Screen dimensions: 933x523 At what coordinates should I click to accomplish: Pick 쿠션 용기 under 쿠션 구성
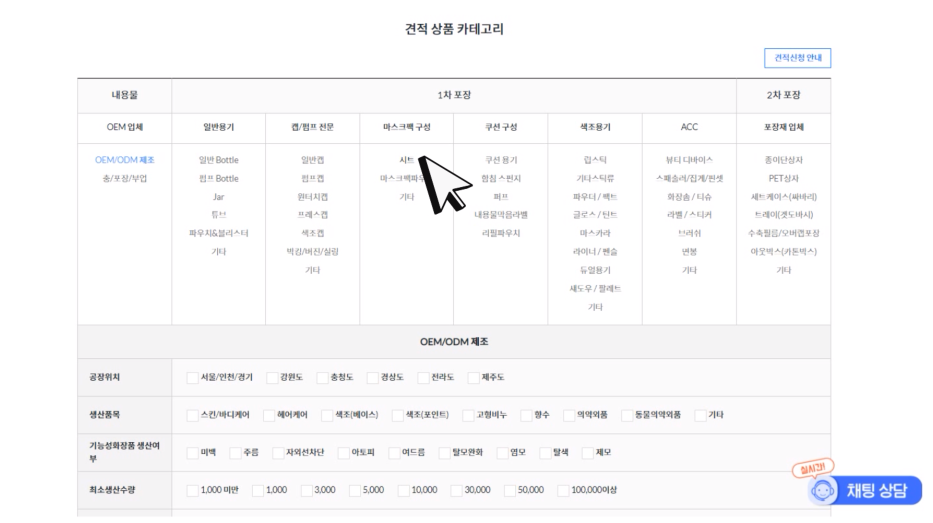pos(501,160)
